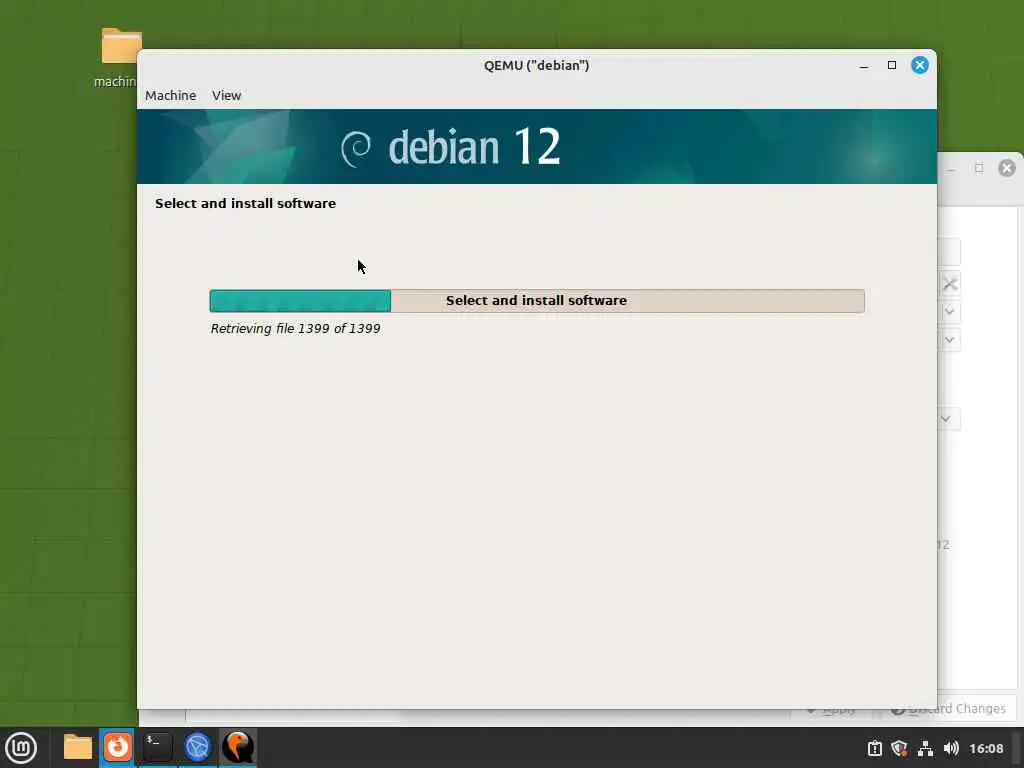The image size is (1024, 768).
Task: Expand the lowest dropdown in background window
Action: (x=946, y=419)
